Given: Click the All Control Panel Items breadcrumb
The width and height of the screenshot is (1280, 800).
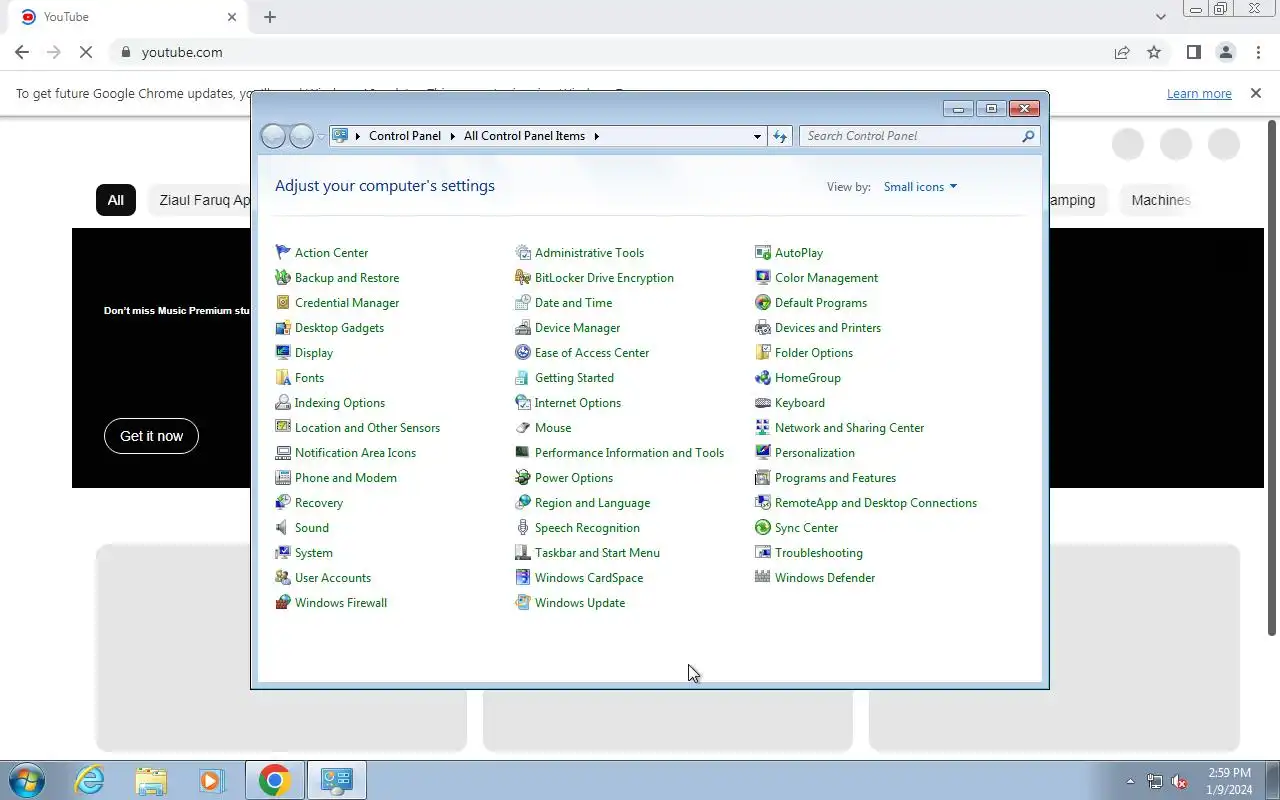Looking at the screenshot, I should [x=524, y=136].
